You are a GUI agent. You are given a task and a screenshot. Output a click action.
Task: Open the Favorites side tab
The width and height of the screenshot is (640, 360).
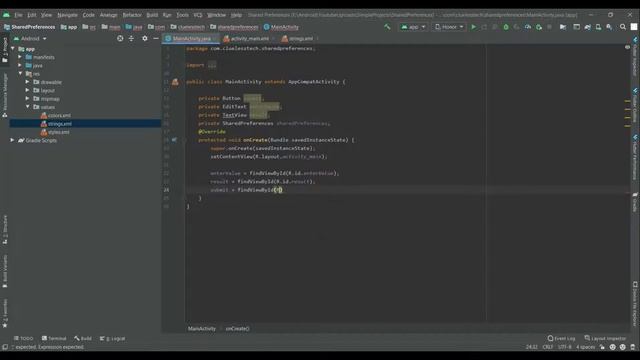[x=5, y=313]
